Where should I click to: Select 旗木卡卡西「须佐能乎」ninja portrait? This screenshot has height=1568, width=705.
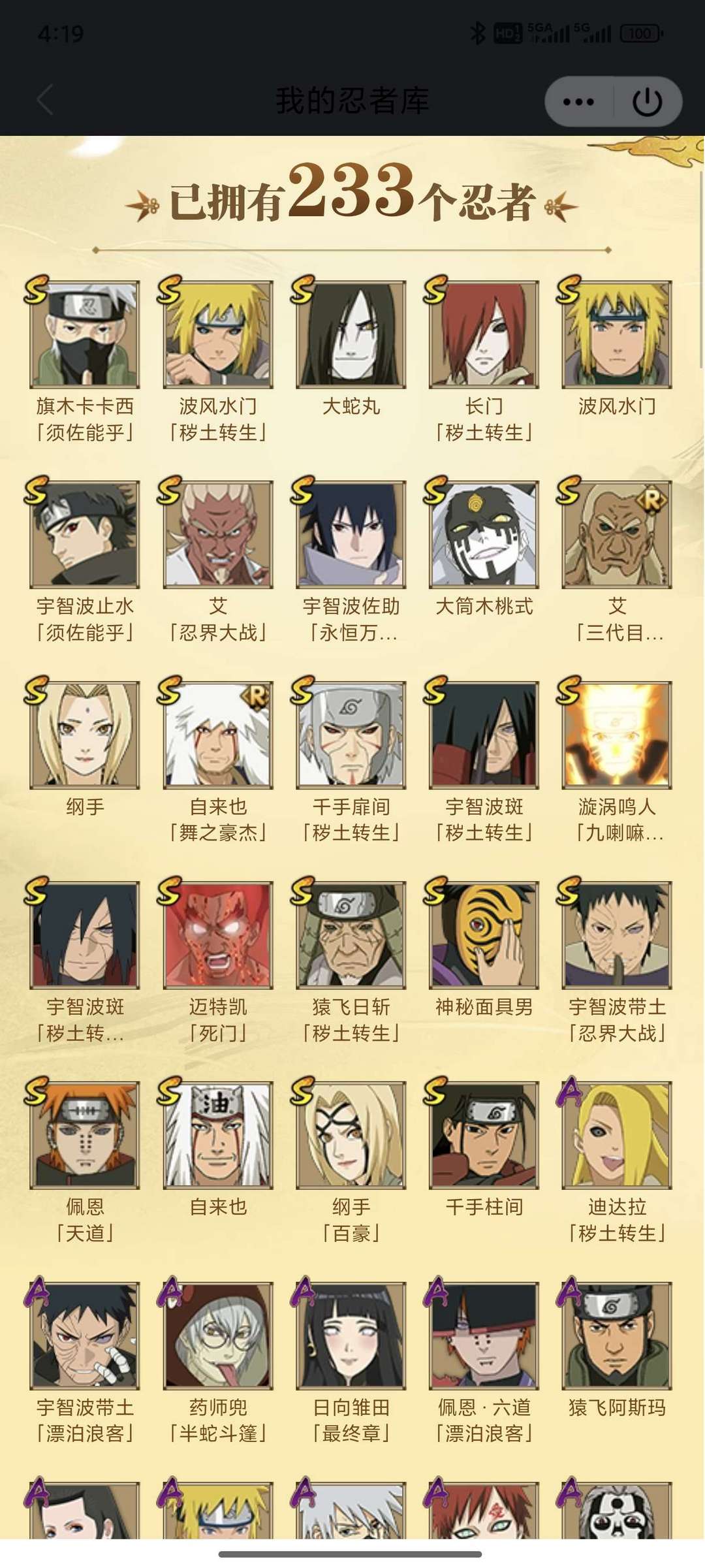click(x=85, y=334)
